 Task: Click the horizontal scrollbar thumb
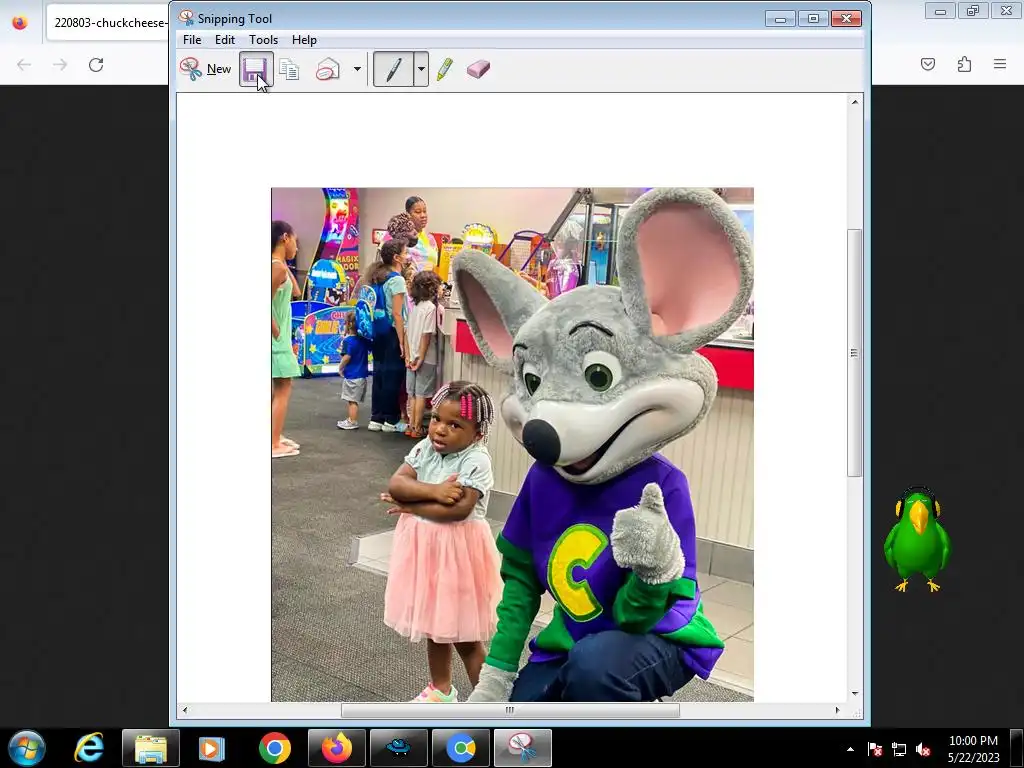510,710
